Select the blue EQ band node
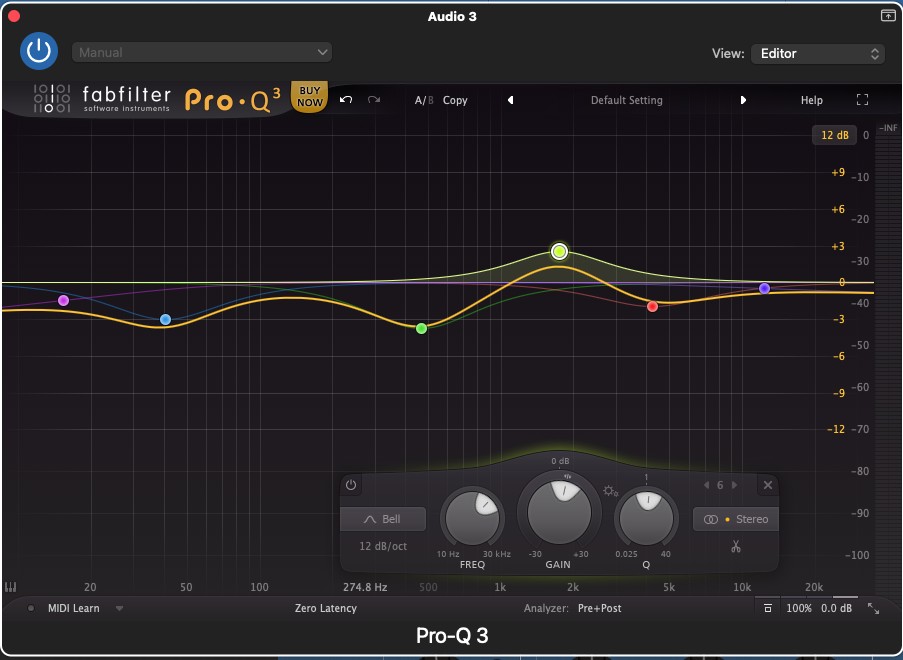This screenshot has height=660, width=903. click(x=165, y=319)
